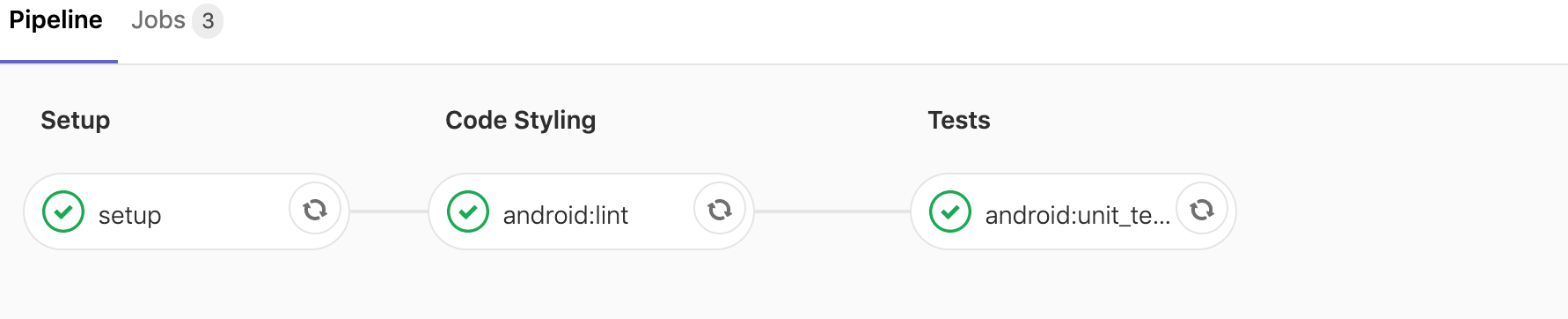Image resolution: width=1568 pixels, height=319 pixels.
Task: Click the android:unit_te... success checkmark icon
Action: coord(950,211)
